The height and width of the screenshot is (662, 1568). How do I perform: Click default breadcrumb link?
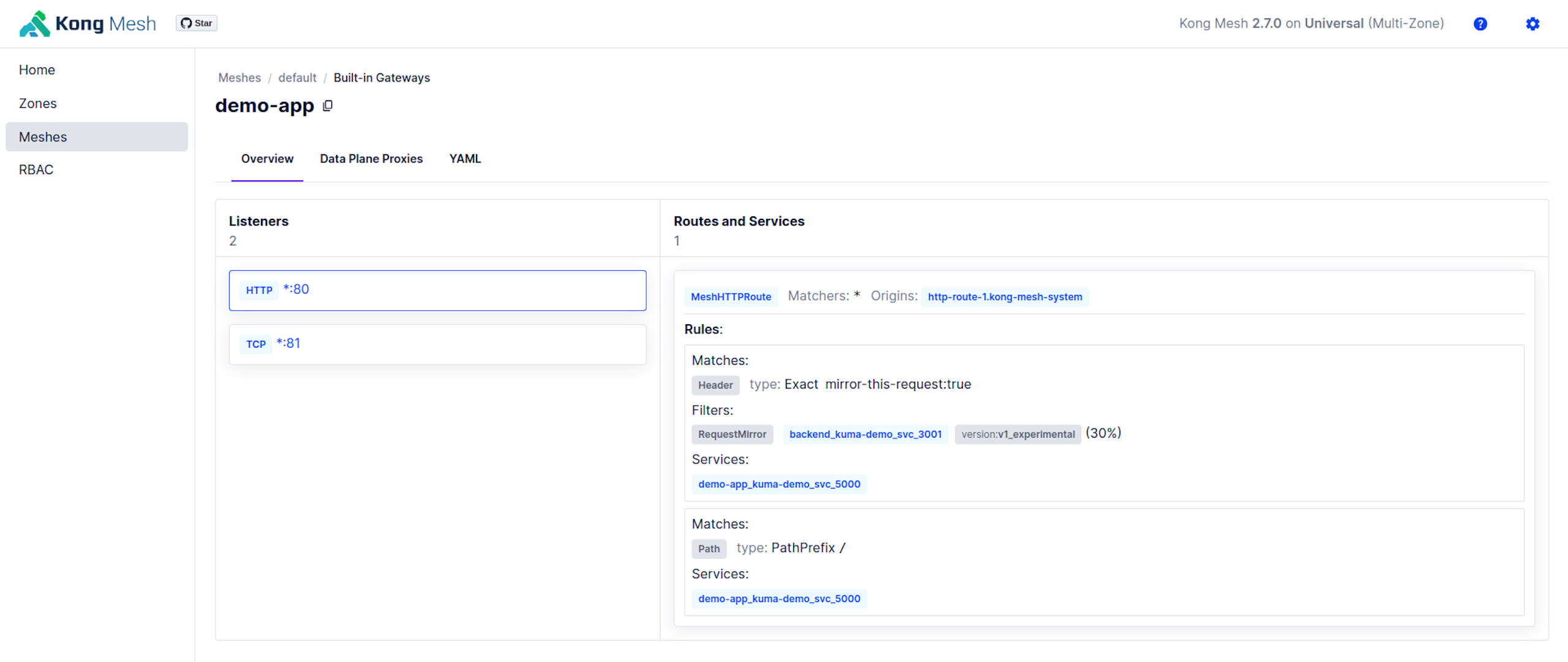(297, 78)
